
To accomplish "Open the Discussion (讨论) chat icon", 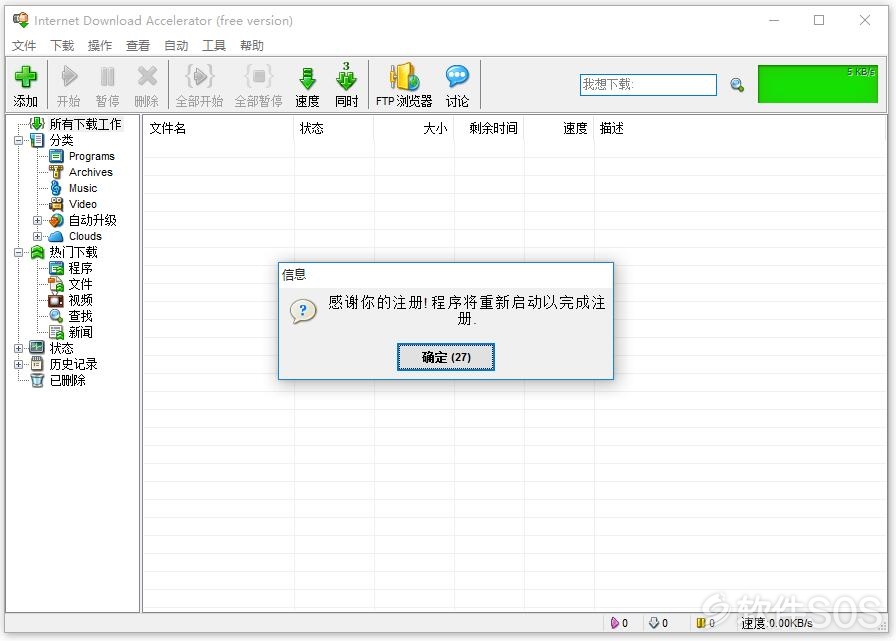I will pos(457,76).
